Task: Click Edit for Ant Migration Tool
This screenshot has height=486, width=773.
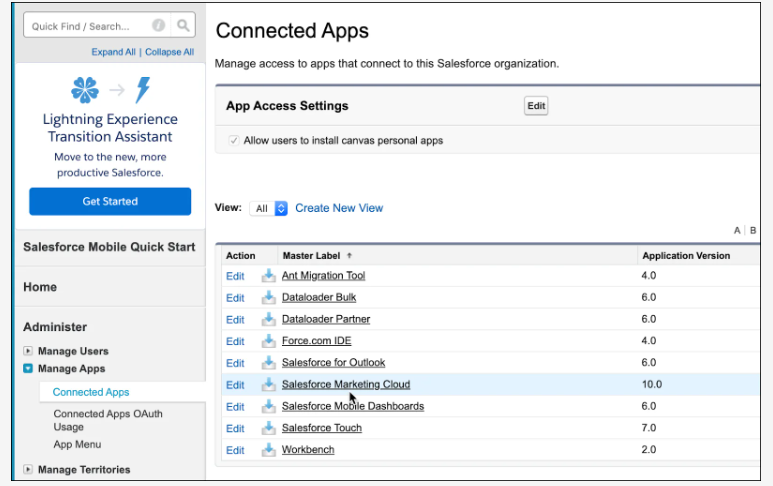Action: [x=235, y=276]
